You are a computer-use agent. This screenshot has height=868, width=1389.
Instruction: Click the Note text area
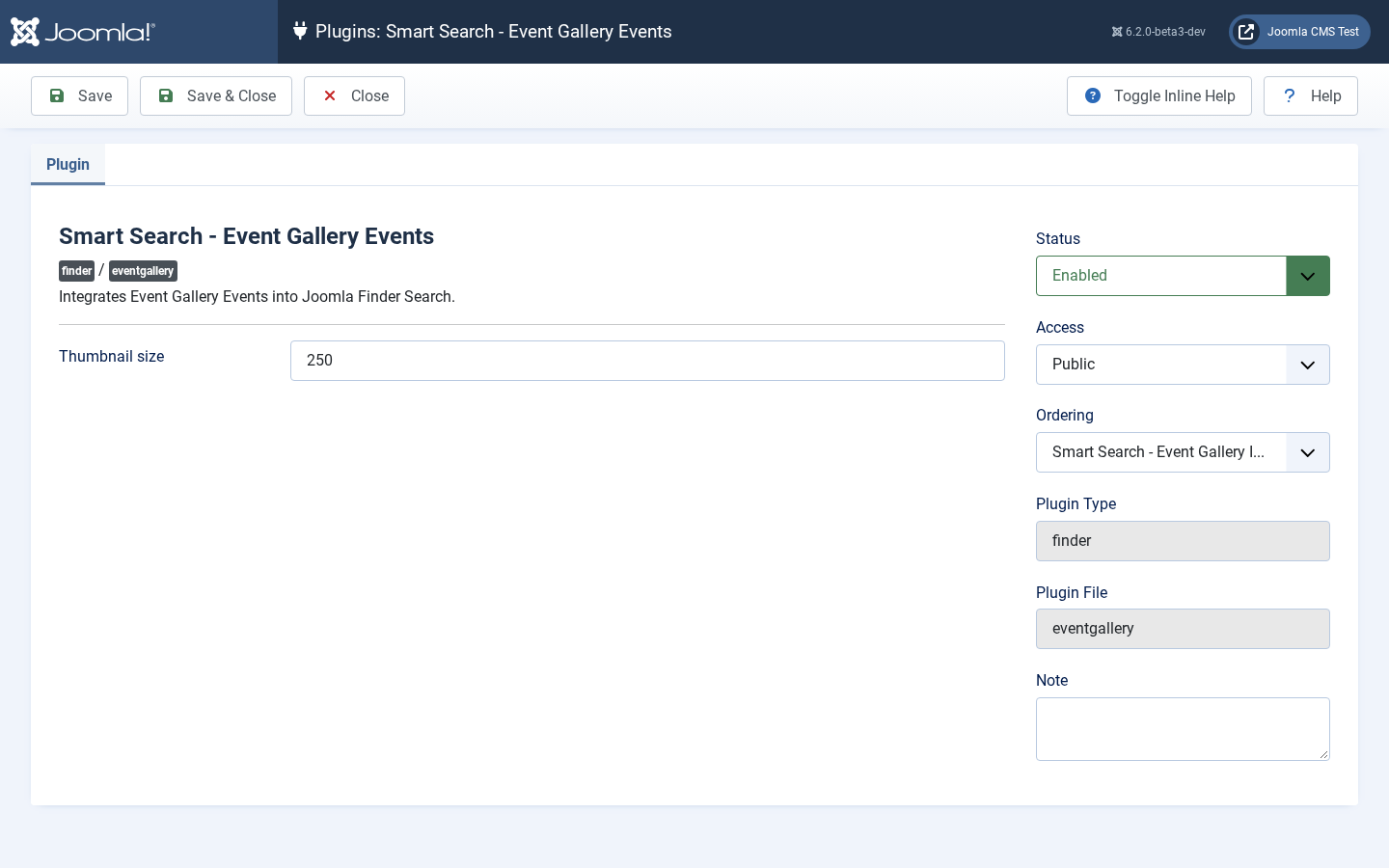[x=1183, y=729]
